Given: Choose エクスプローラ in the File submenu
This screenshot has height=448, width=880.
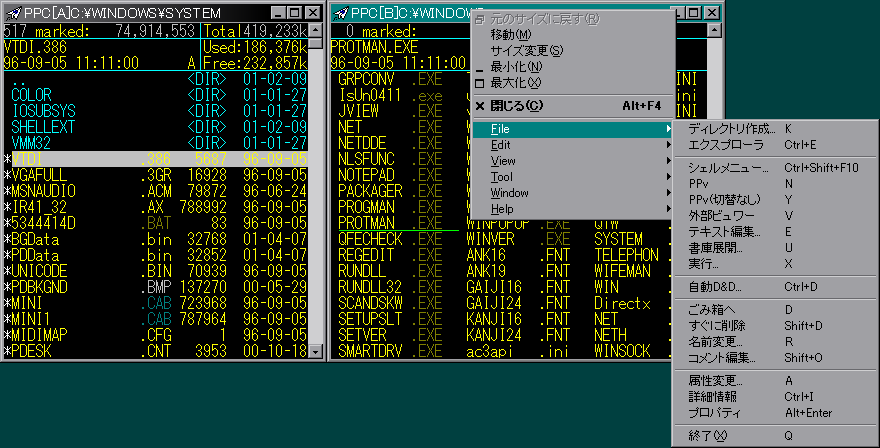Looking at the screenshot, I should [x=725, y=145].
